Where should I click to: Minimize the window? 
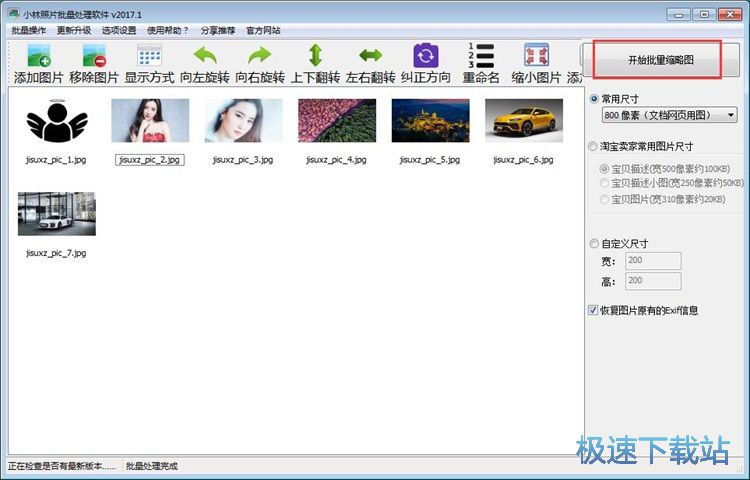tap(679, 14)
